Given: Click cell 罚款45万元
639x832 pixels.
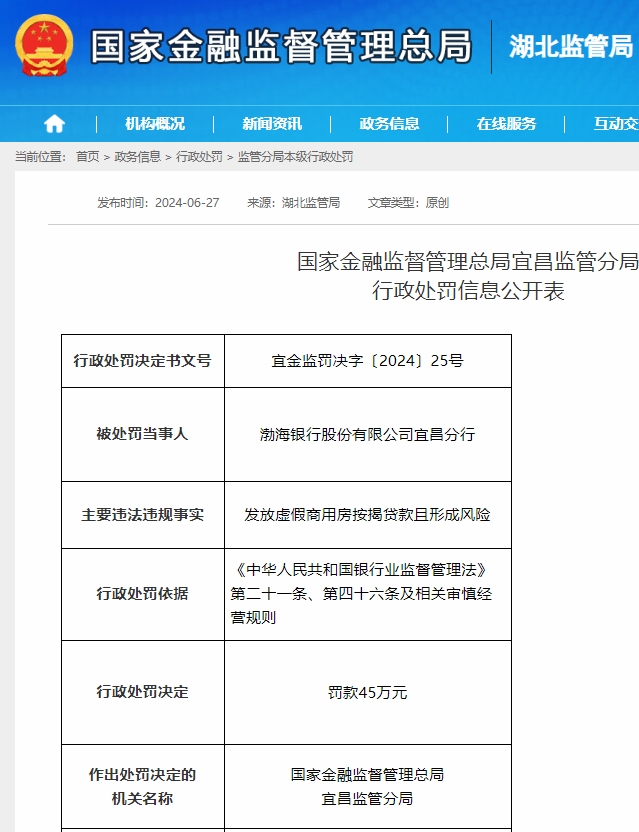Looking at the screenshot, I should 368,692.
